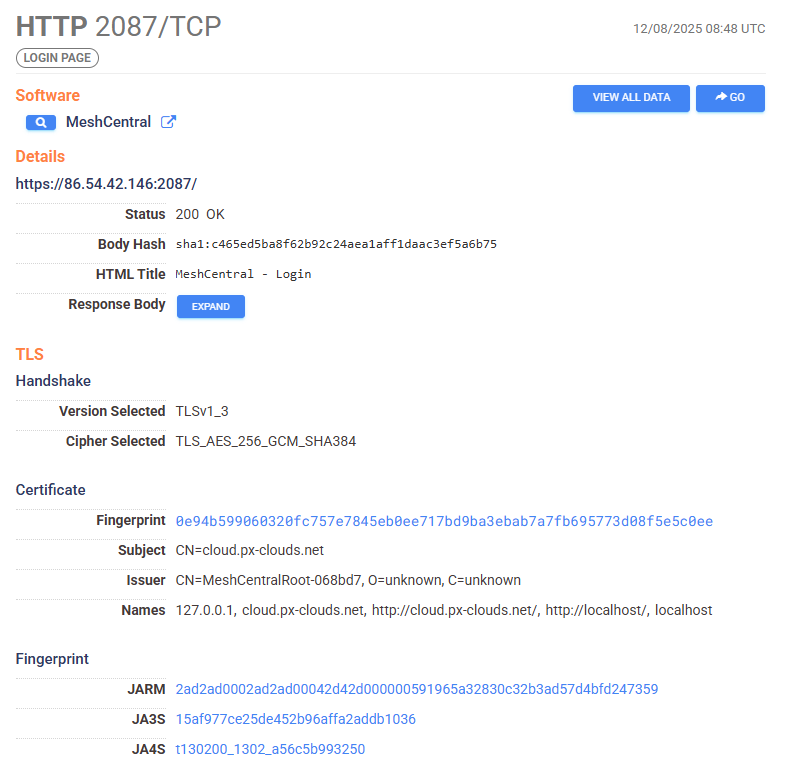
Task: Follow the JARM fingerprint link
Action: [x=416, y=689]
